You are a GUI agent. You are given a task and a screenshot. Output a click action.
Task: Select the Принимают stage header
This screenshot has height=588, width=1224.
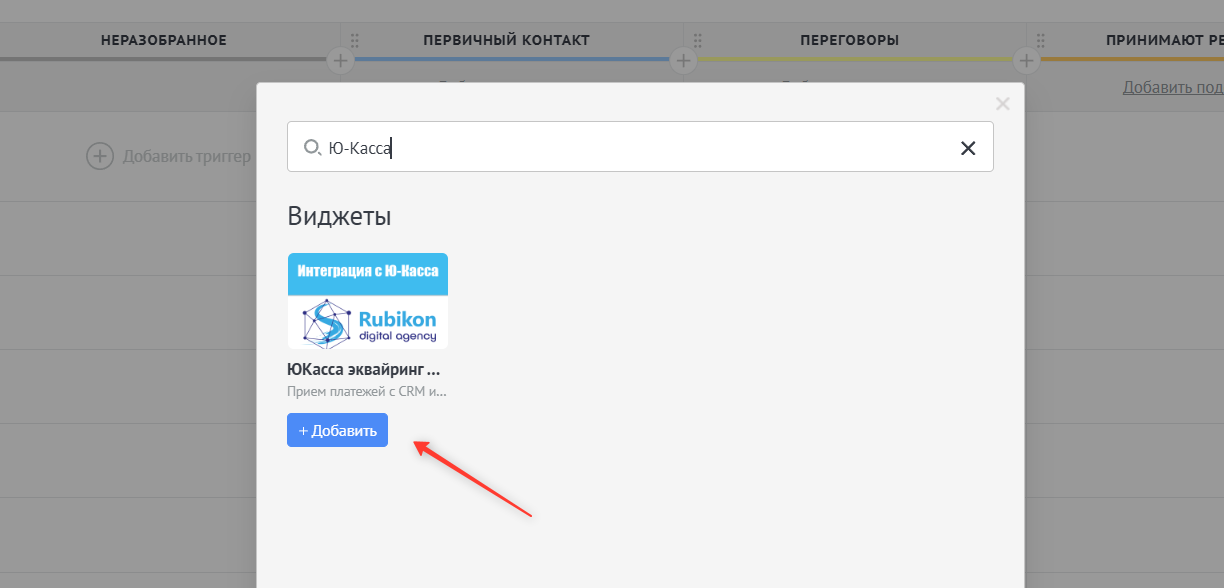[x=1164, y=41]
